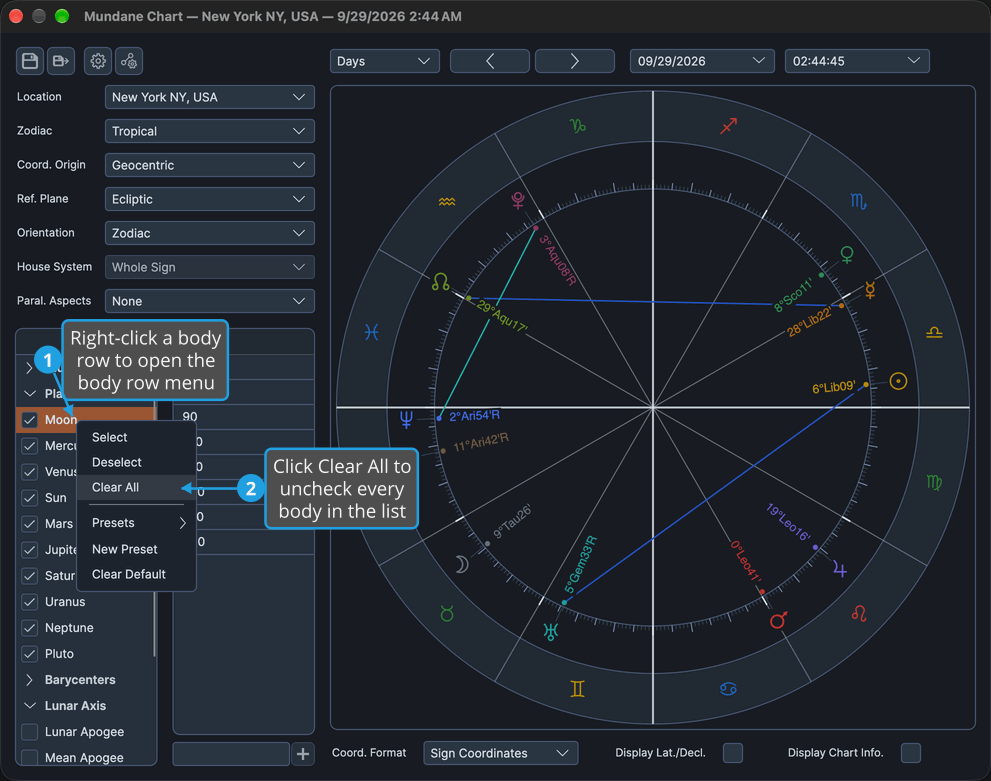991x781 pixels.
Task: Click the Moon crescent glyph on the chart
Action: point(462,564)
